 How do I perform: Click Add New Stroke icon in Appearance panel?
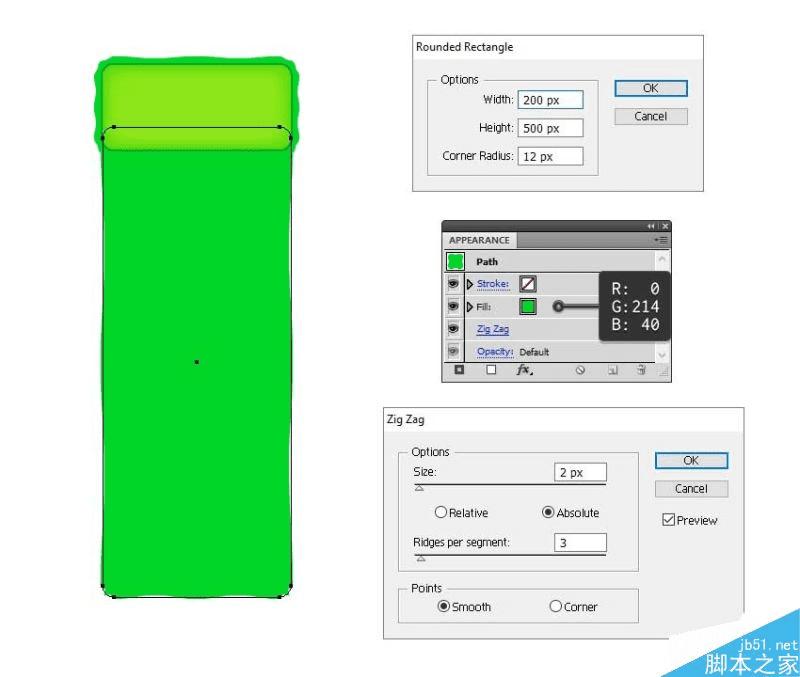tap(459, 370)
